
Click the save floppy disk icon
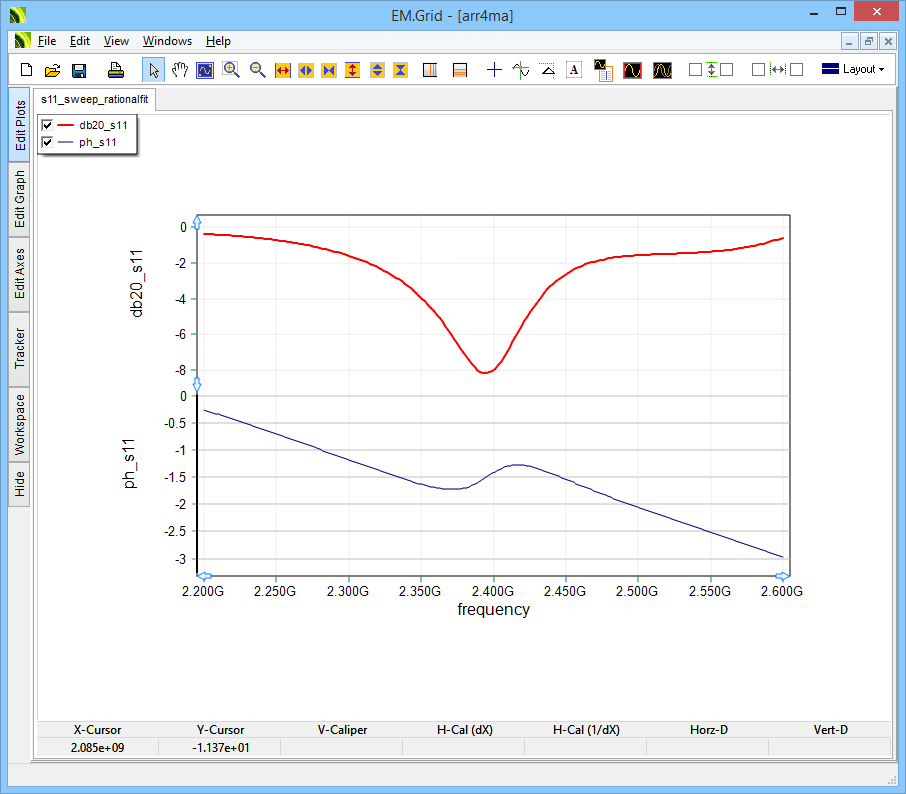tap(79, 70)
